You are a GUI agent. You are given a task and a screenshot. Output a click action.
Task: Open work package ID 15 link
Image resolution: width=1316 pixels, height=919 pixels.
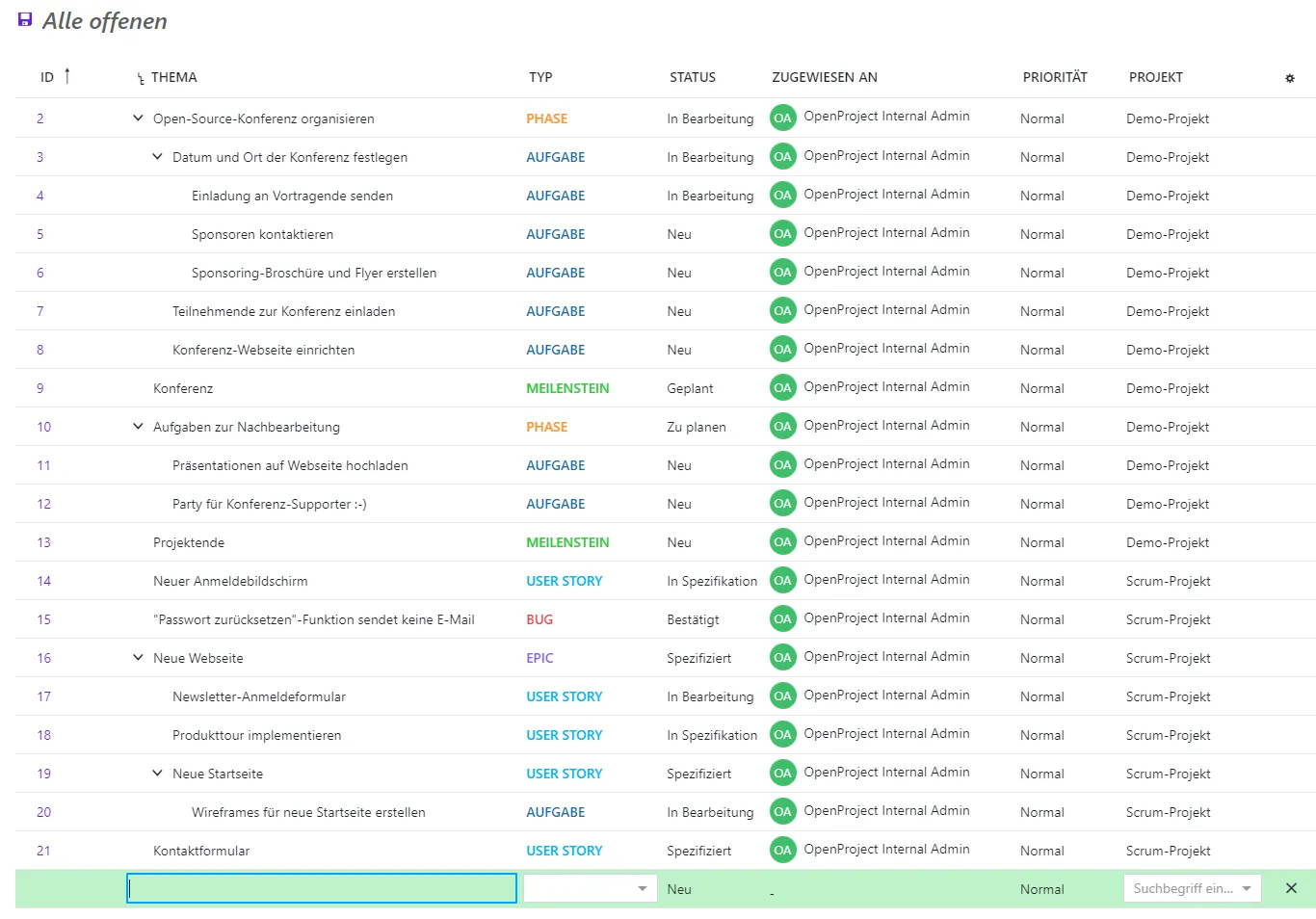[x=43, y=619]
